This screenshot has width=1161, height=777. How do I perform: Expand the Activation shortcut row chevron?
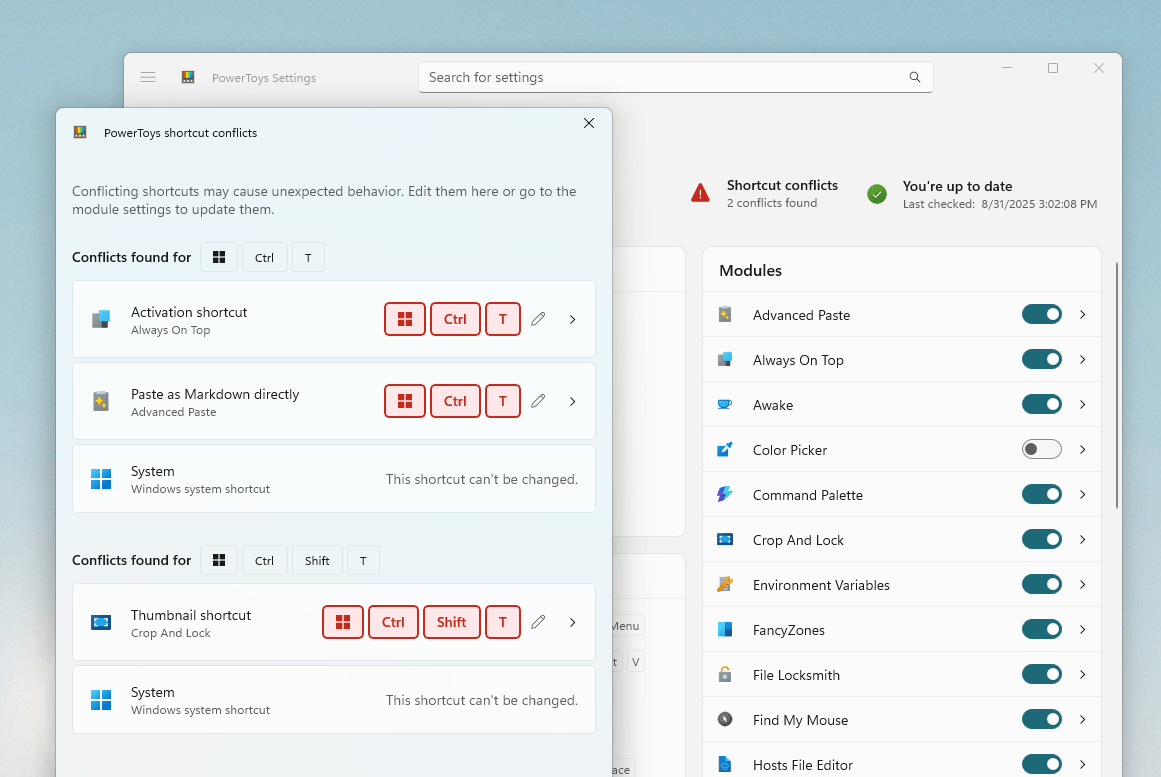click(x=572, y=320)
